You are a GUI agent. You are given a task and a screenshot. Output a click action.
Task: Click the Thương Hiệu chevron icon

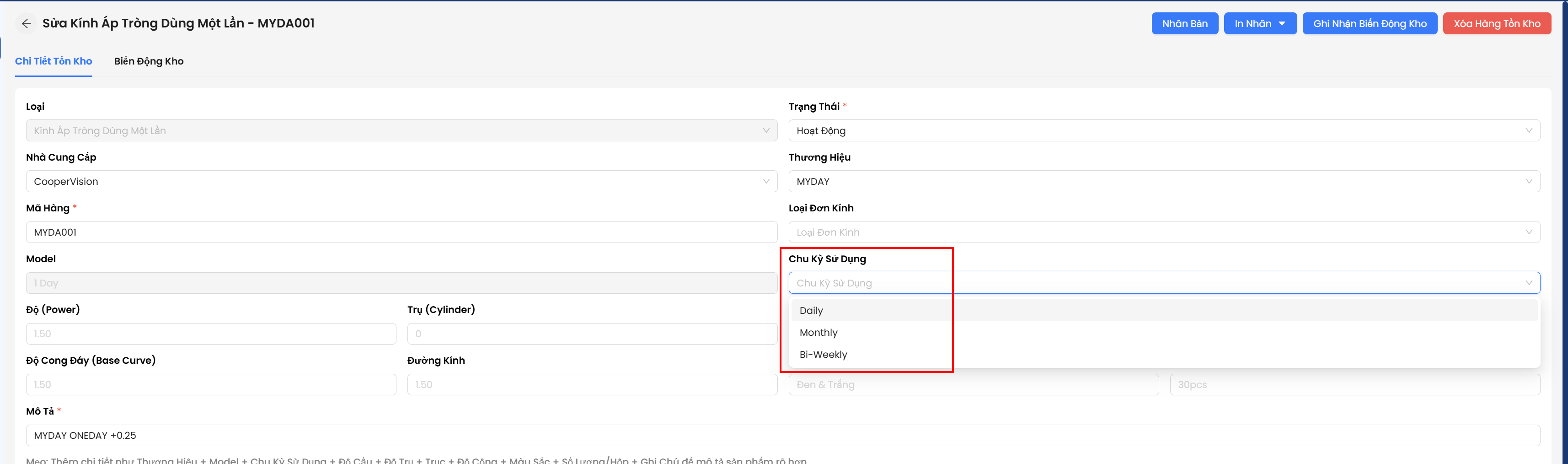click(1528, 182)
